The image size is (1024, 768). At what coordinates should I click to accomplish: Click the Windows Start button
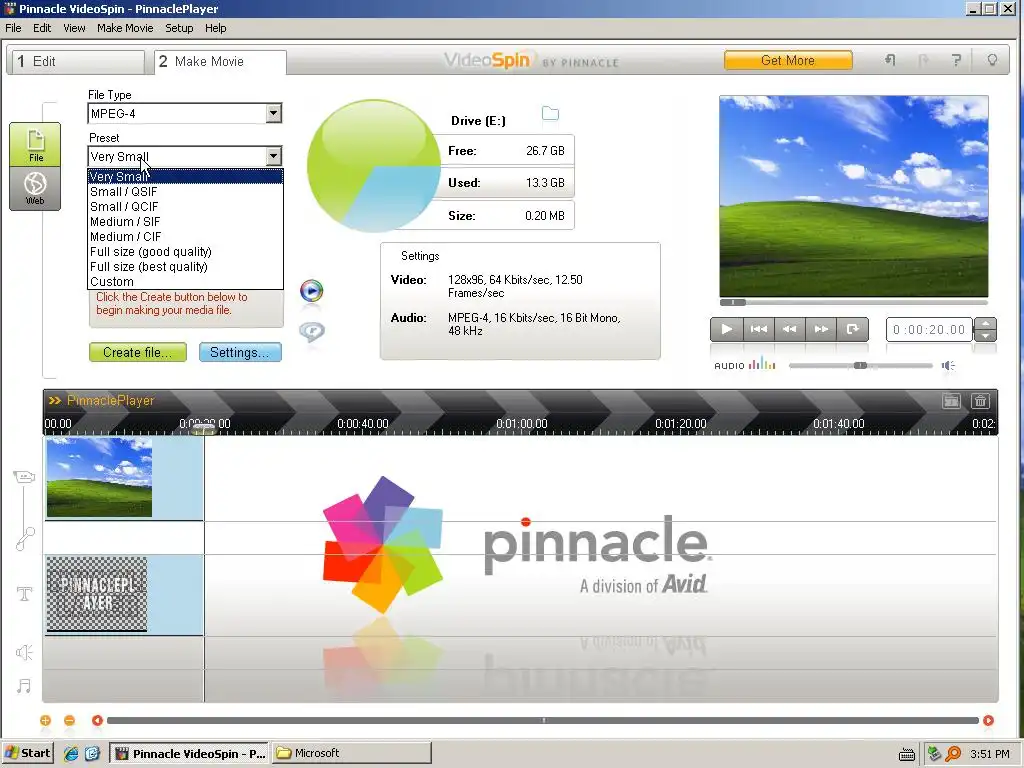click(x=27, y=753)
